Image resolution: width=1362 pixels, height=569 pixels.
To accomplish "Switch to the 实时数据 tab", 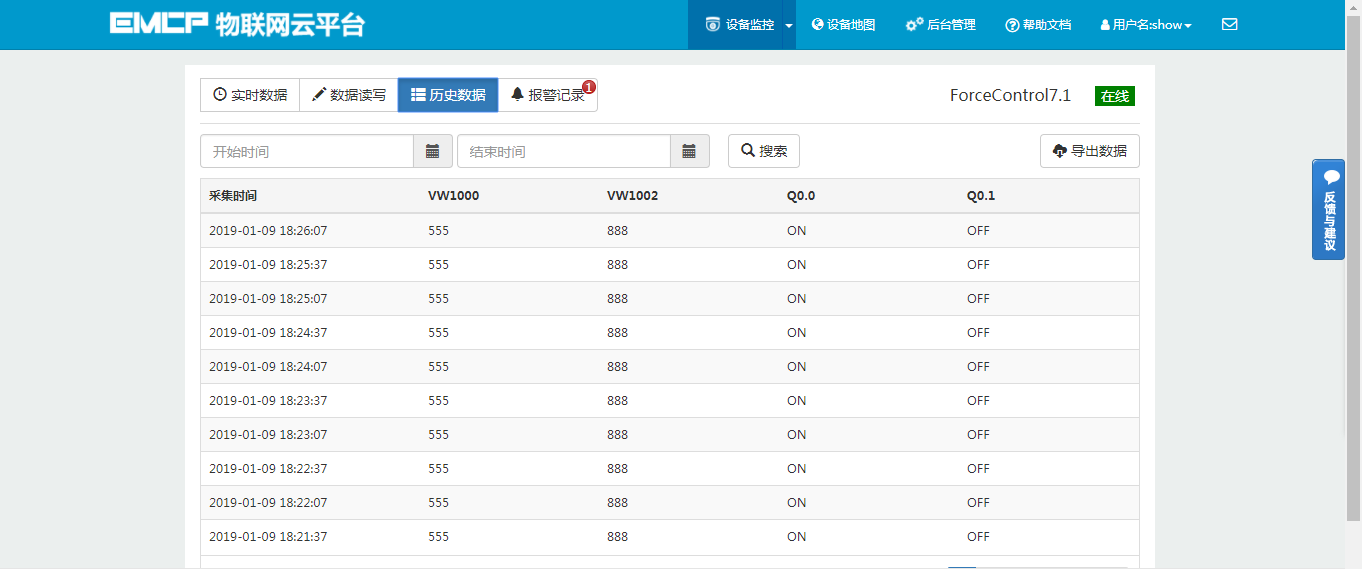I will click(250, 95).
